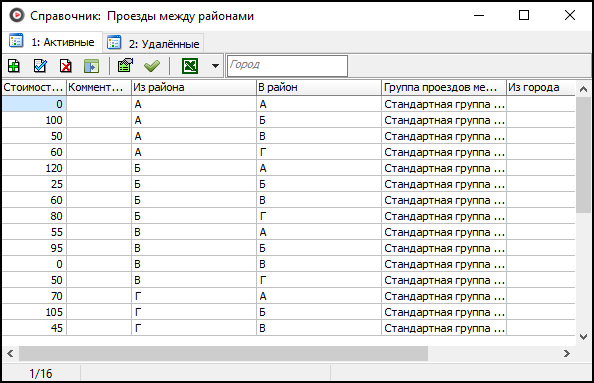Viewport: 594px width, 383px height.
Task: Click the move-to-group panel icon in toolbar
Action: (x=91, y=66)
